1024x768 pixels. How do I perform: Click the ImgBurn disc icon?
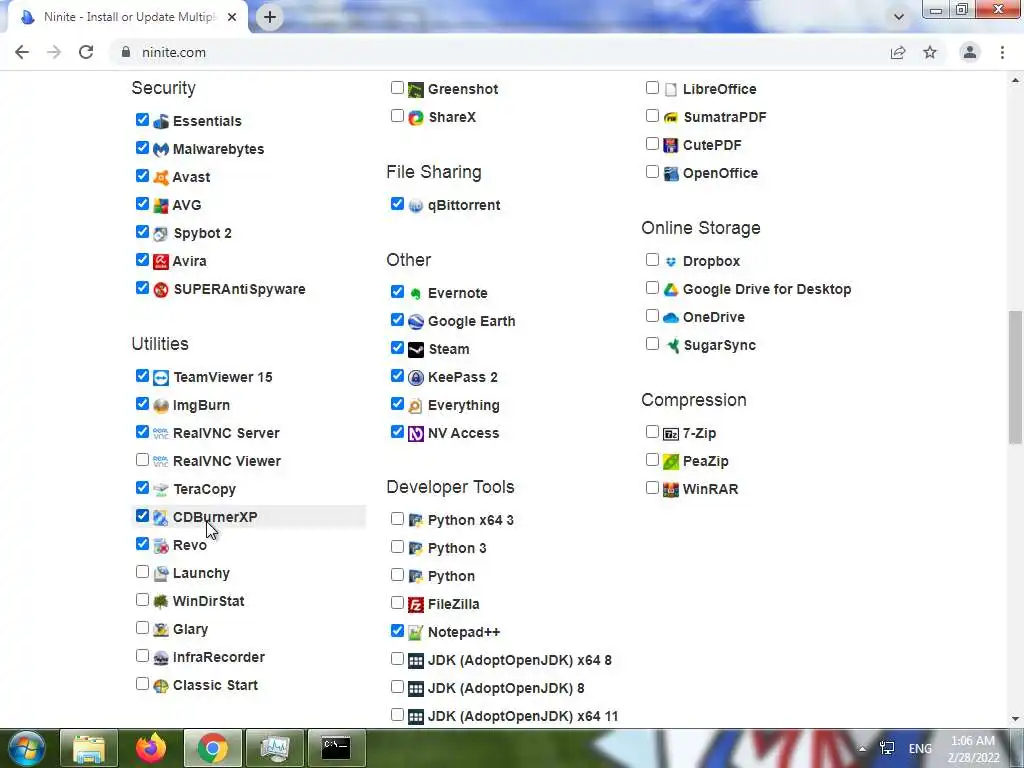(x=161, y=406)
